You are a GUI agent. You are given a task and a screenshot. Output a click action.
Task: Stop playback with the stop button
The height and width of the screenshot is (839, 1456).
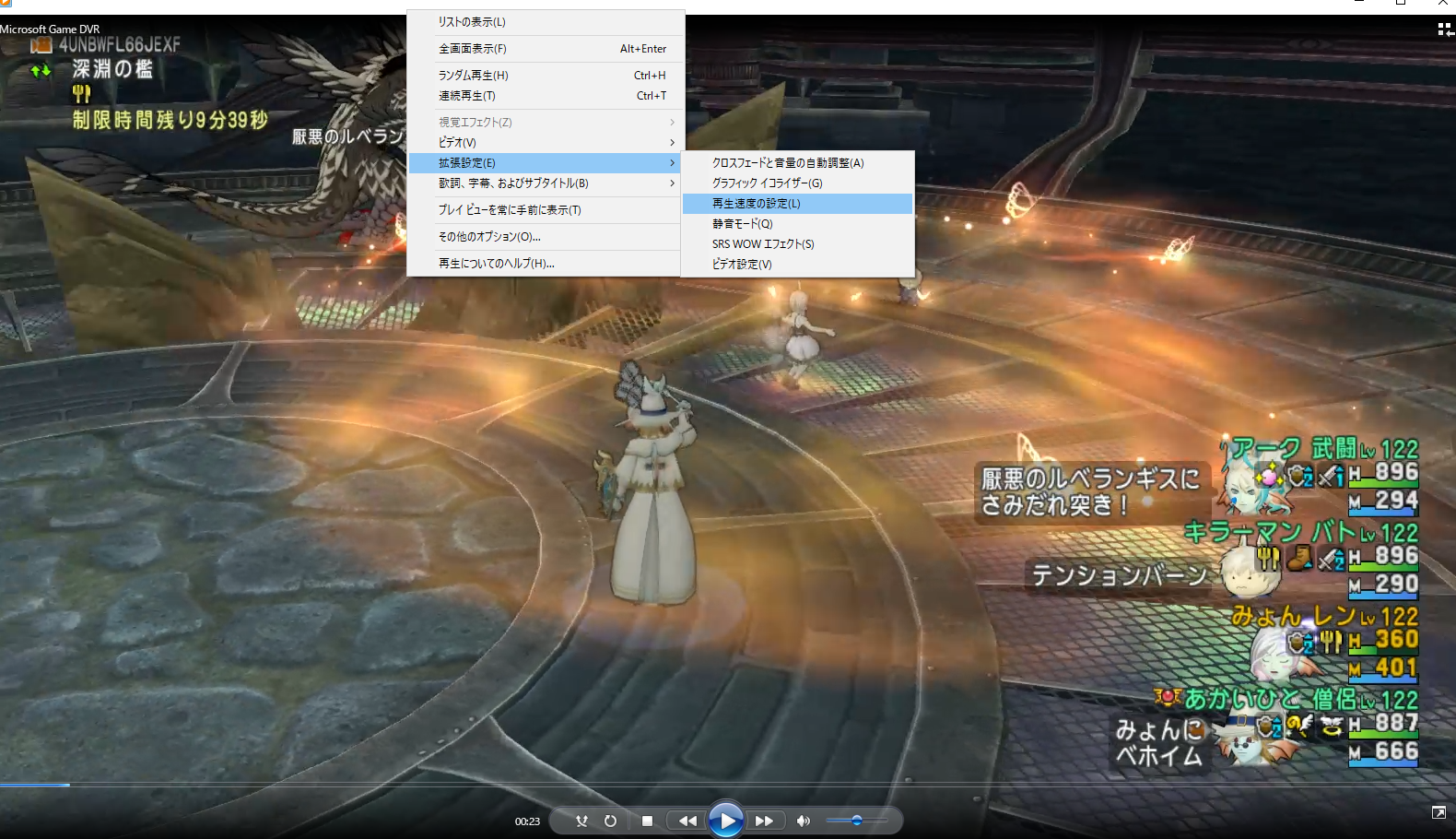[647, 821]
